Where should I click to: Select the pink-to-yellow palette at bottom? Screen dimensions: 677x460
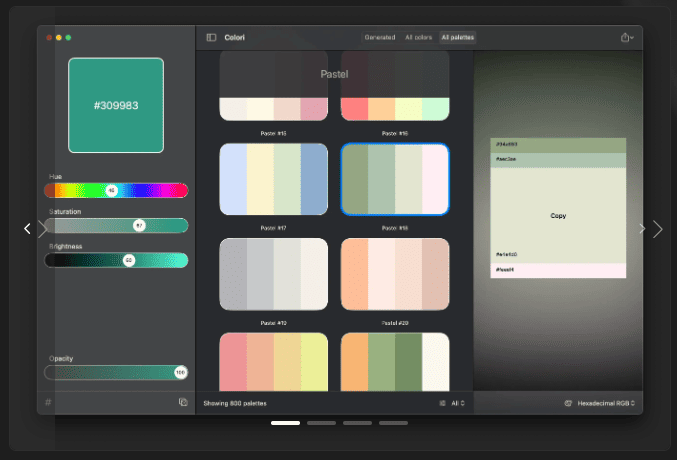coord(274,362)
